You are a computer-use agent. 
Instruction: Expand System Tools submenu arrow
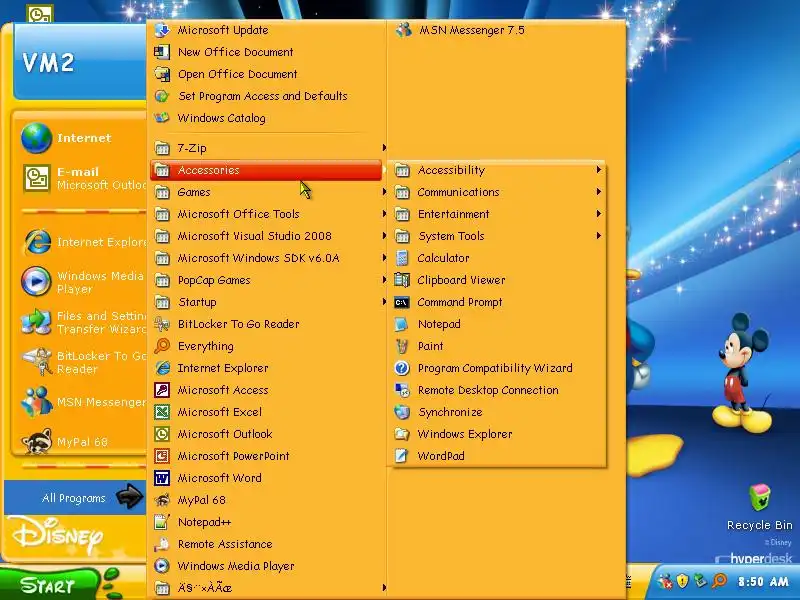point(598,236)
